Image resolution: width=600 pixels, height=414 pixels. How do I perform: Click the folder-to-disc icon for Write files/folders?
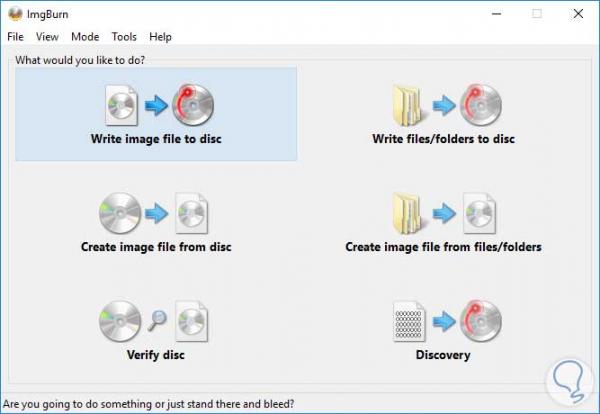[447, 105]
